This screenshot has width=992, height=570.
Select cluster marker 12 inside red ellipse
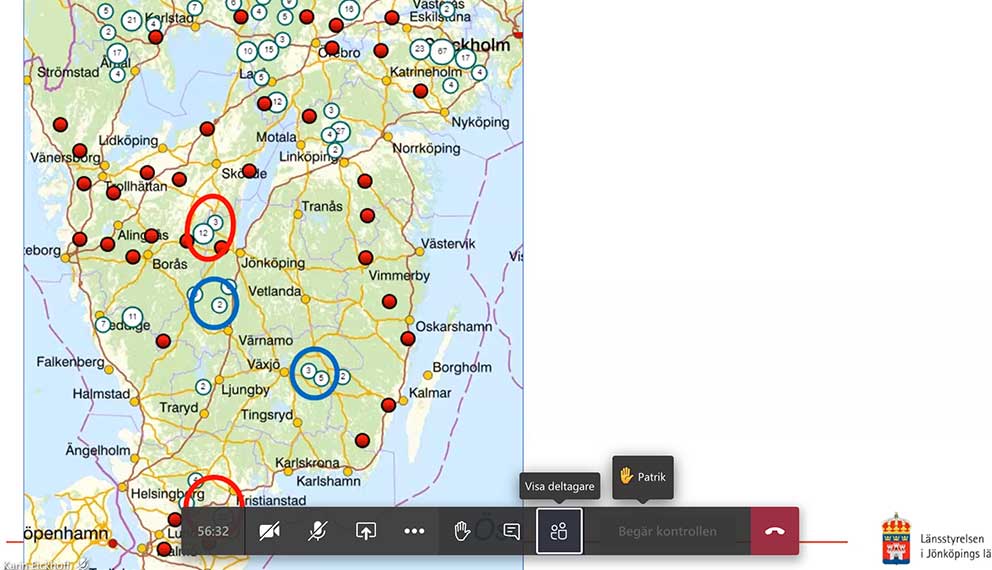[x=203, y=233]
